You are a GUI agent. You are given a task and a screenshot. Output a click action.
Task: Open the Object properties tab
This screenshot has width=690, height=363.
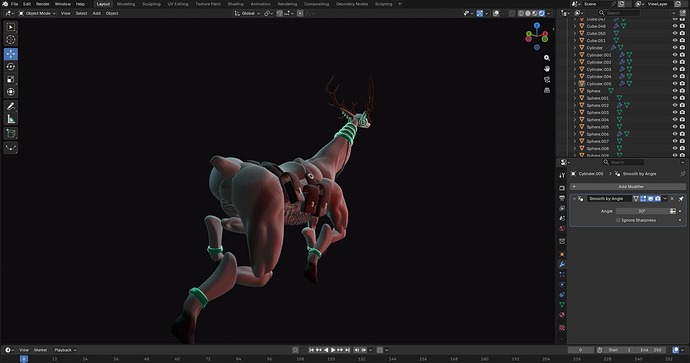click(x=562, y=254)
